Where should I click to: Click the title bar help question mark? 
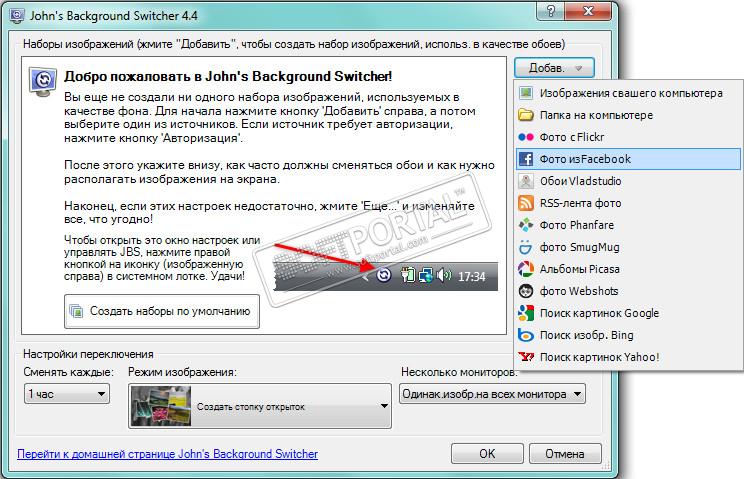(x=550, y=10)
